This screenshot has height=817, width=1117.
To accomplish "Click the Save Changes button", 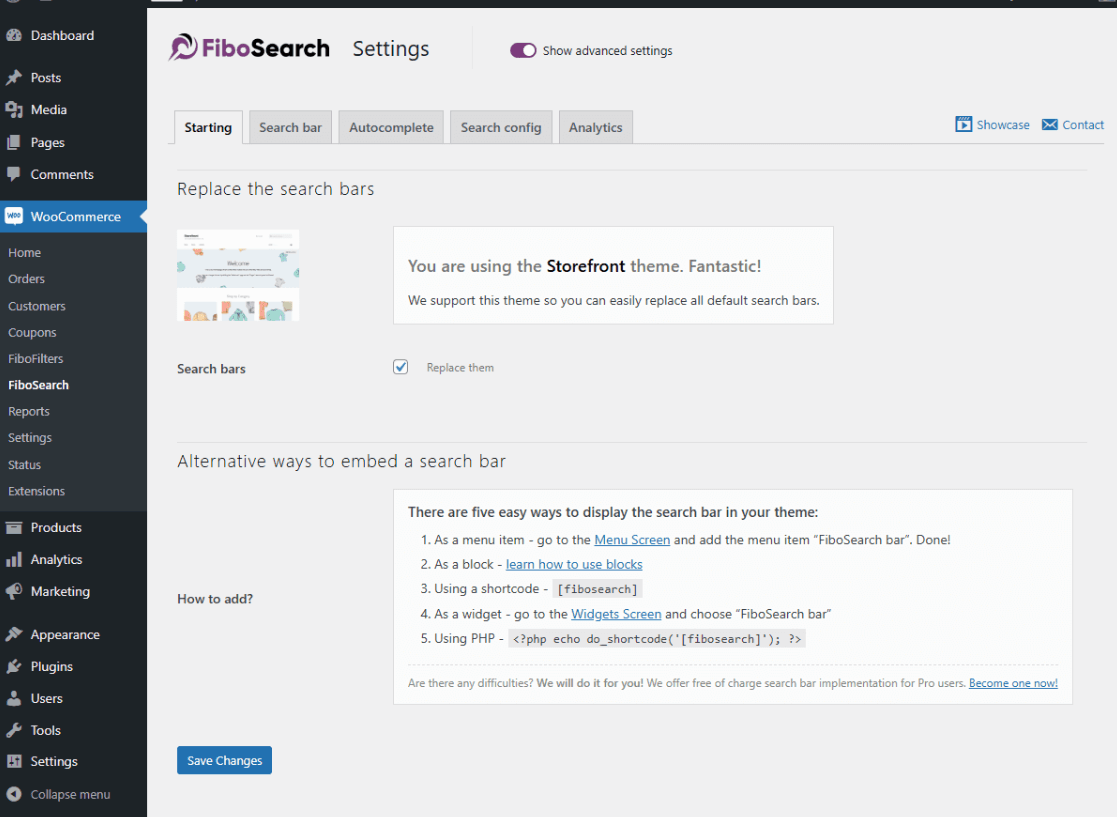I will click(x=224, y=760).
